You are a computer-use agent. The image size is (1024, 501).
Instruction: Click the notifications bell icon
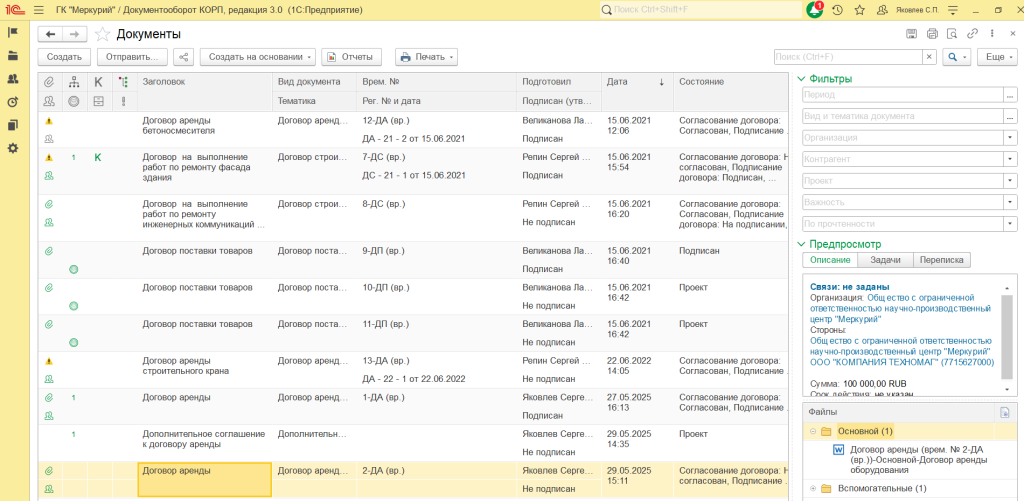(815, 10)
